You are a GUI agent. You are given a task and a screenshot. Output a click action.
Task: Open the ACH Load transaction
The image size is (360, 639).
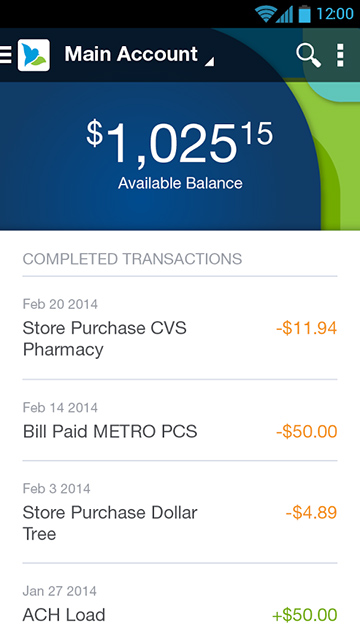tap(180, 602)
